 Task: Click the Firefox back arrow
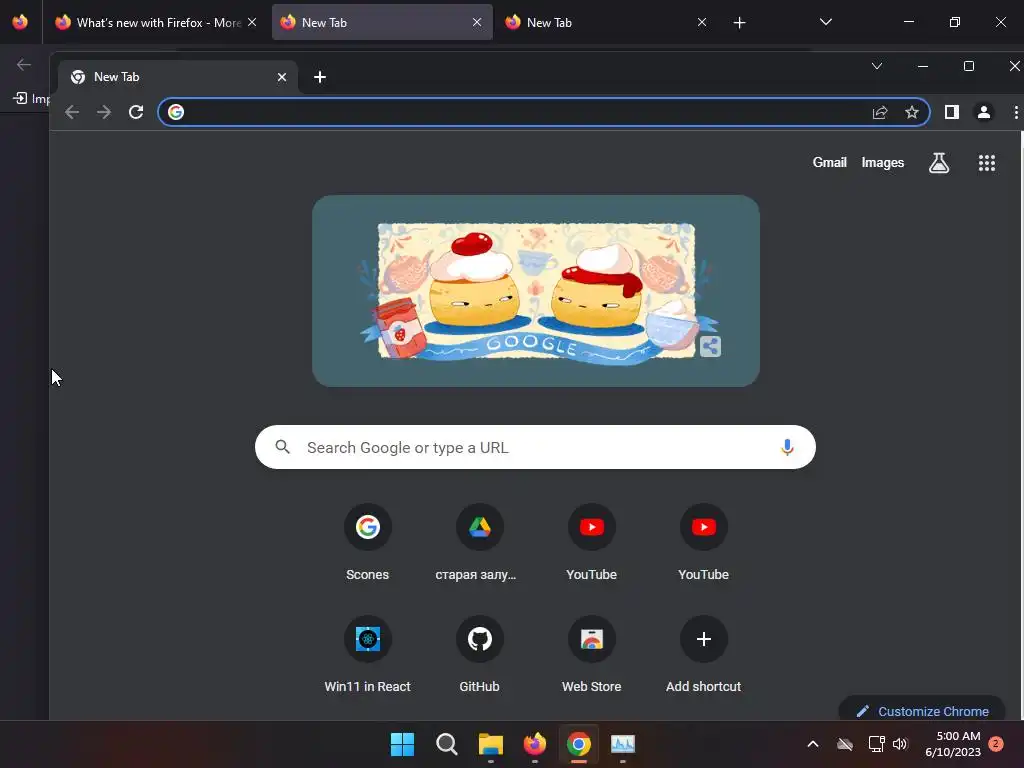24,64
